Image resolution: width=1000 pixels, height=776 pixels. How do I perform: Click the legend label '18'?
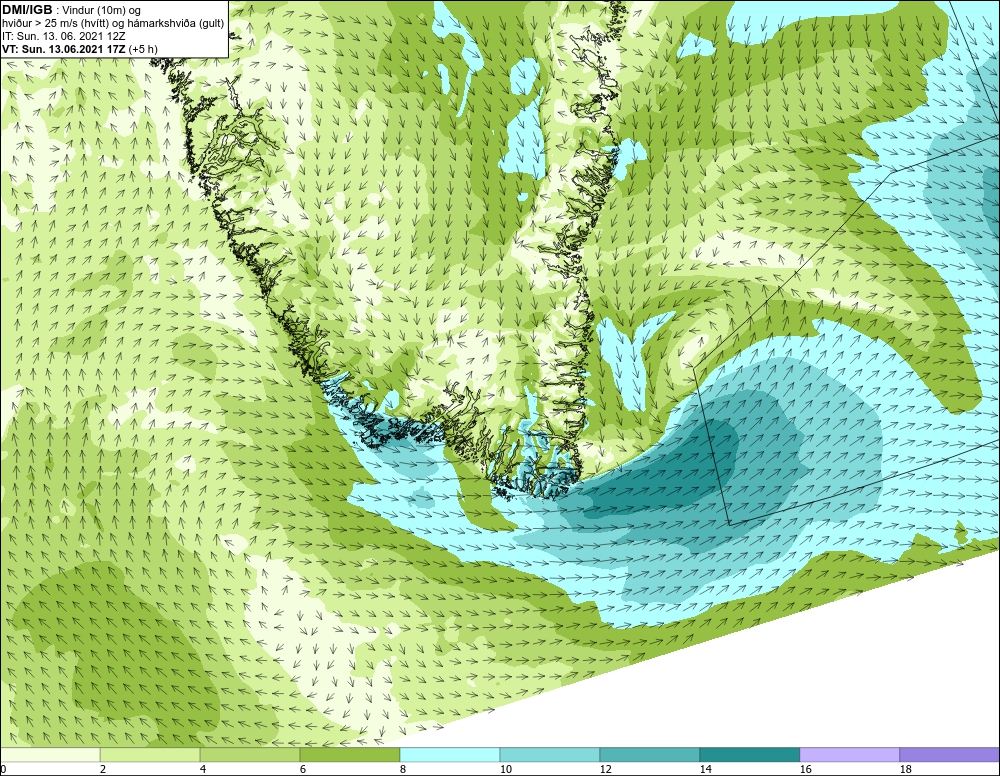[905, 769]
